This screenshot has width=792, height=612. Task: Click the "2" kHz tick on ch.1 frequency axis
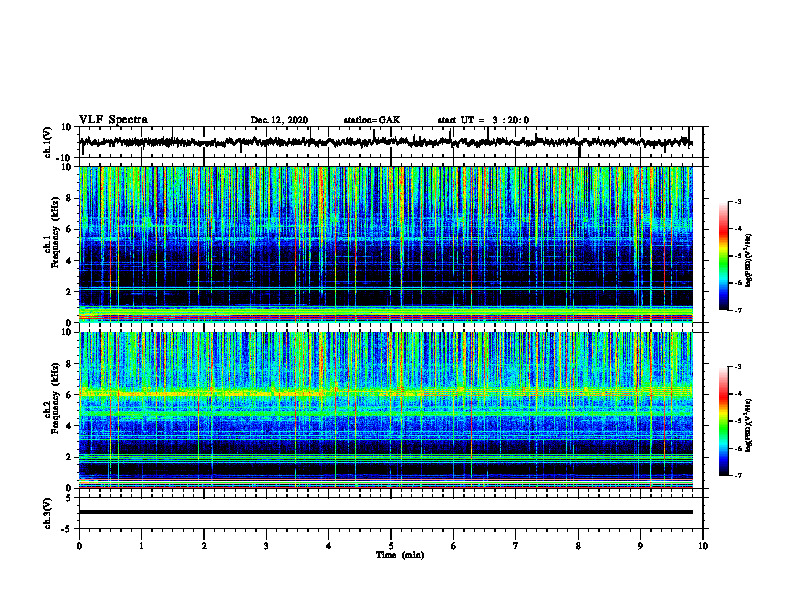[69, 291]
